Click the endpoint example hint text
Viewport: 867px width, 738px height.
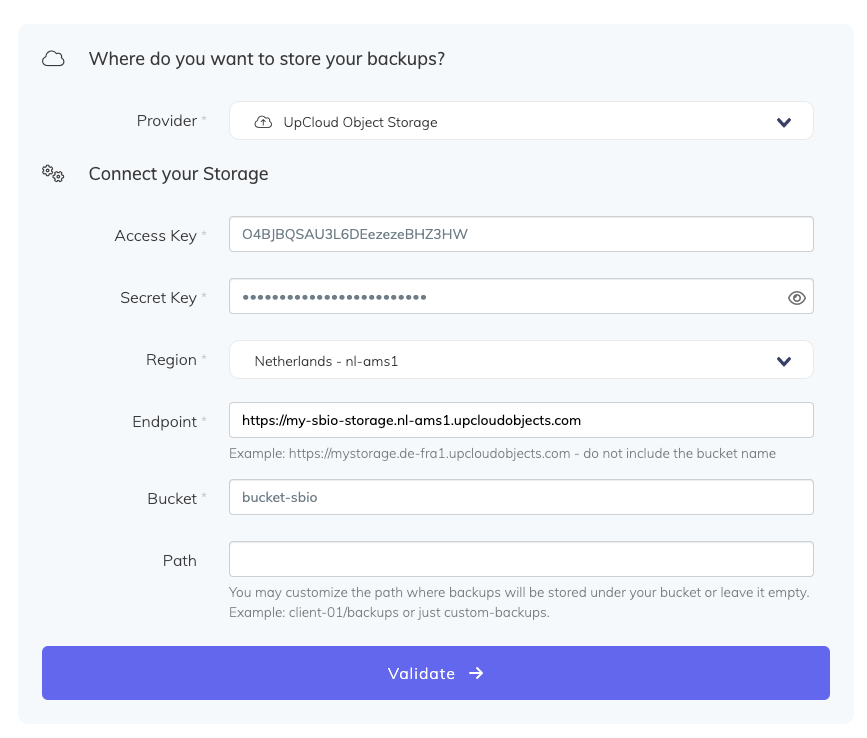coord(502,454)
